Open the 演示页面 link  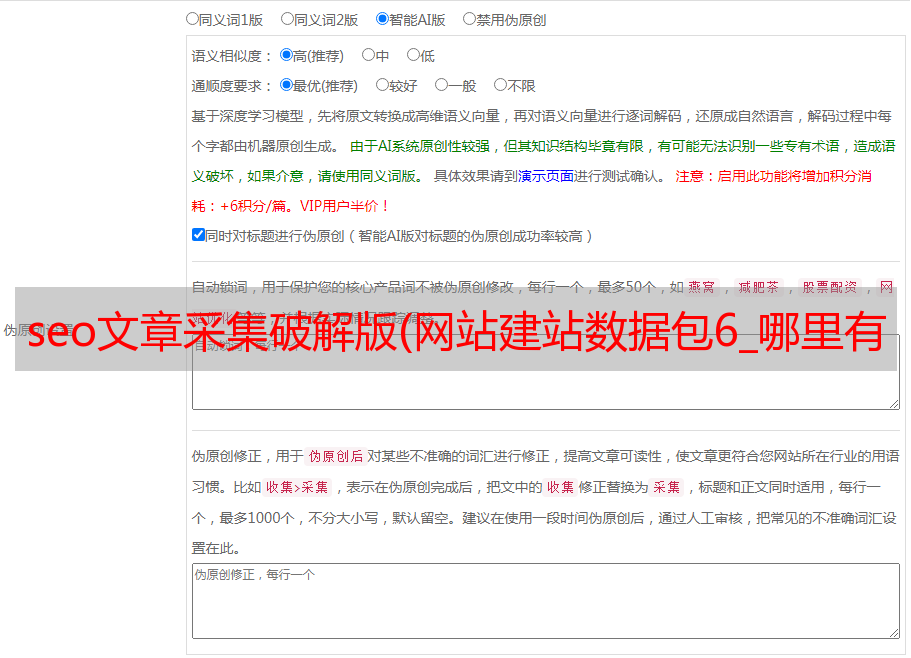pyautogui.click(x=546, y=176)
